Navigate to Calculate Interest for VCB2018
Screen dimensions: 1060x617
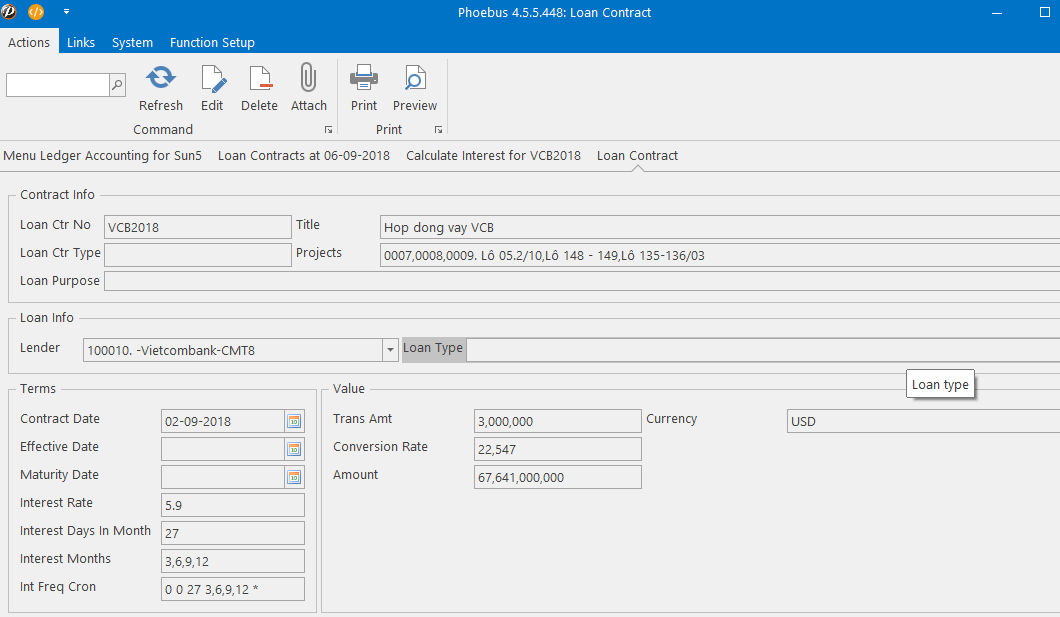click(x=493, y=155)
